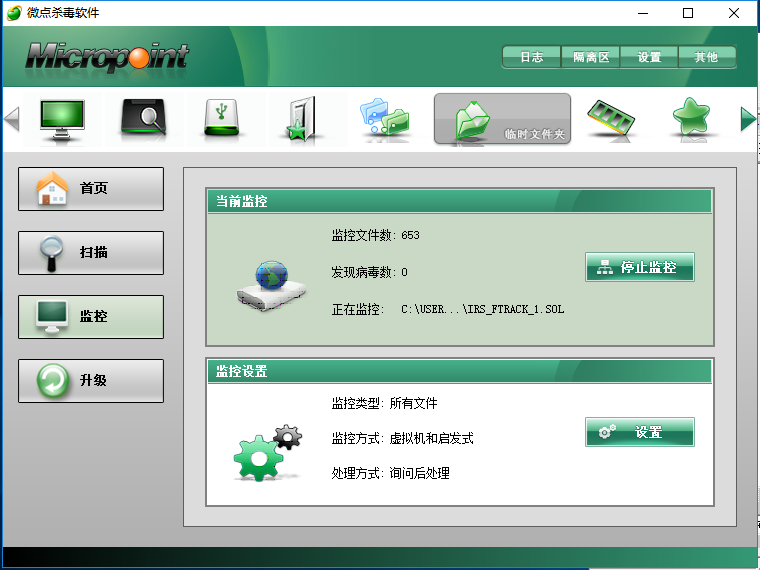
Task: Select the green star icon
Action: click(691, 117)
